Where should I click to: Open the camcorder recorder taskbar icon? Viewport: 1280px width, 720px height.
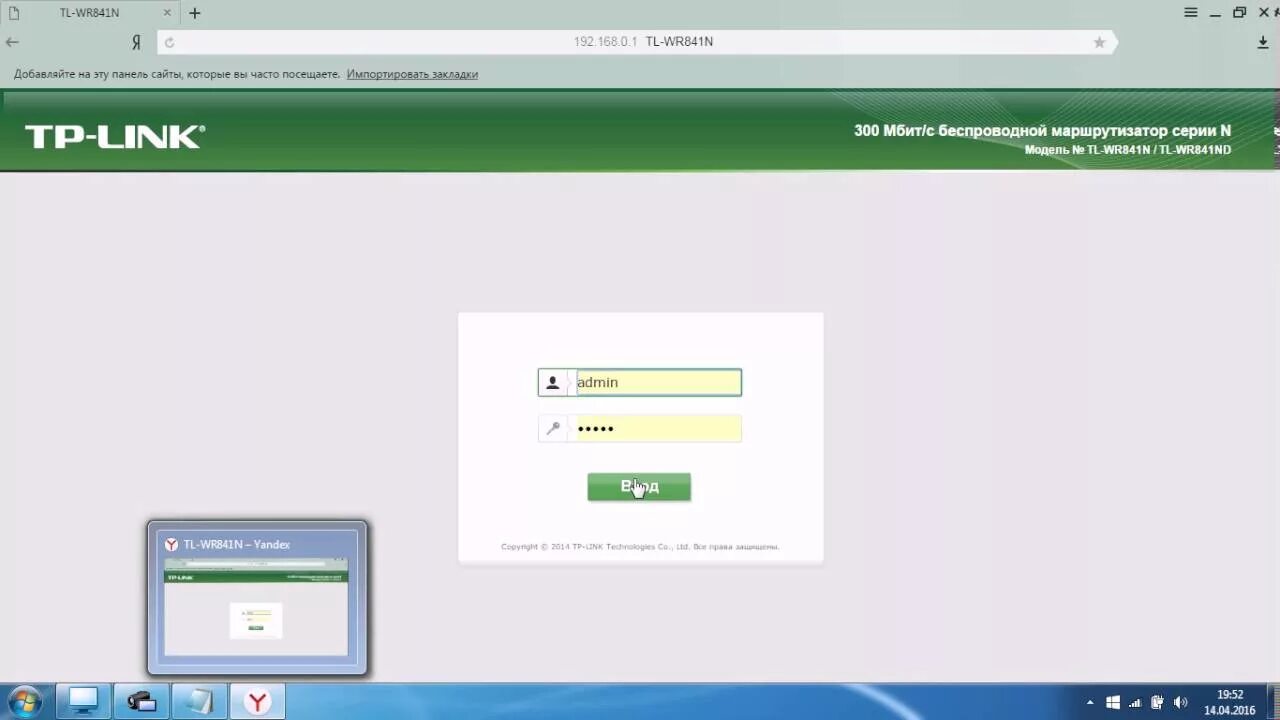[x=141, y=701]
